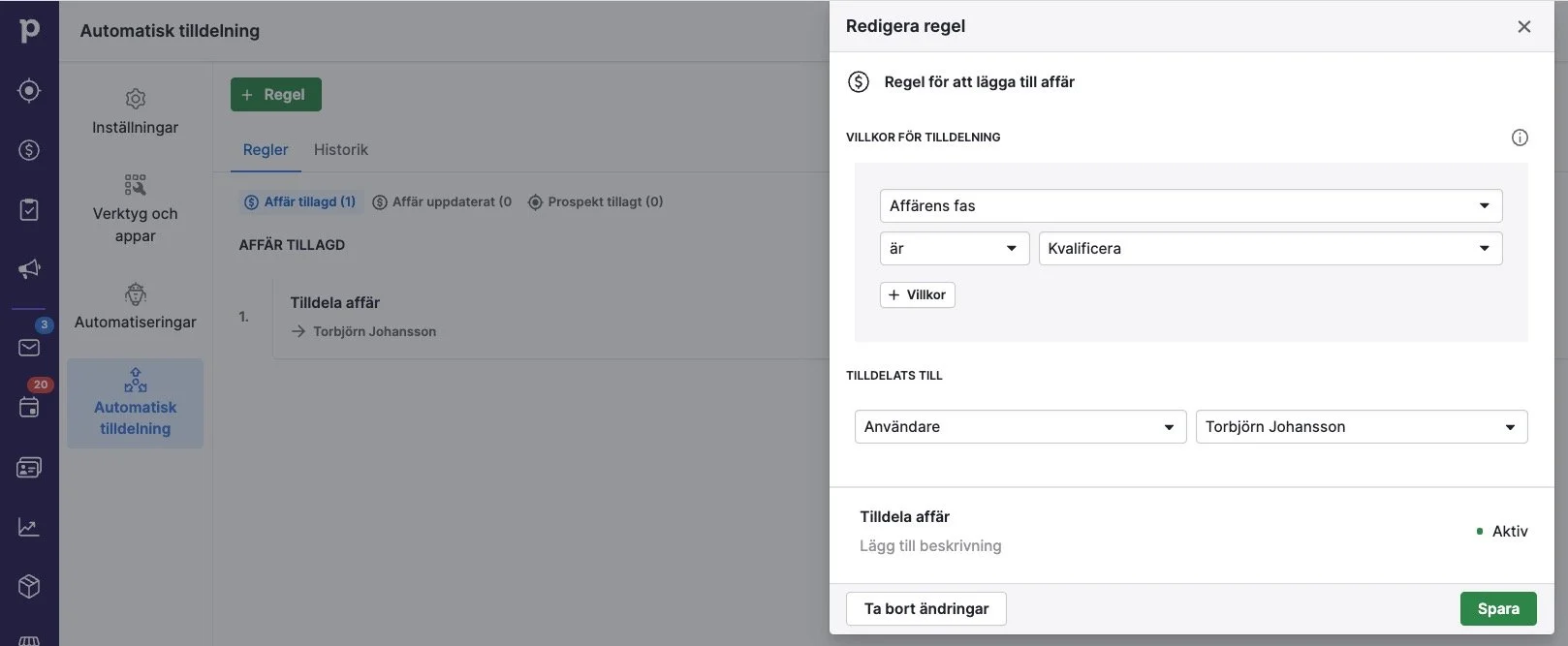The height and width of the screenshot is (646, 1568).
Task: Open Leads from the target icon in sidebar
Action: 29,91
